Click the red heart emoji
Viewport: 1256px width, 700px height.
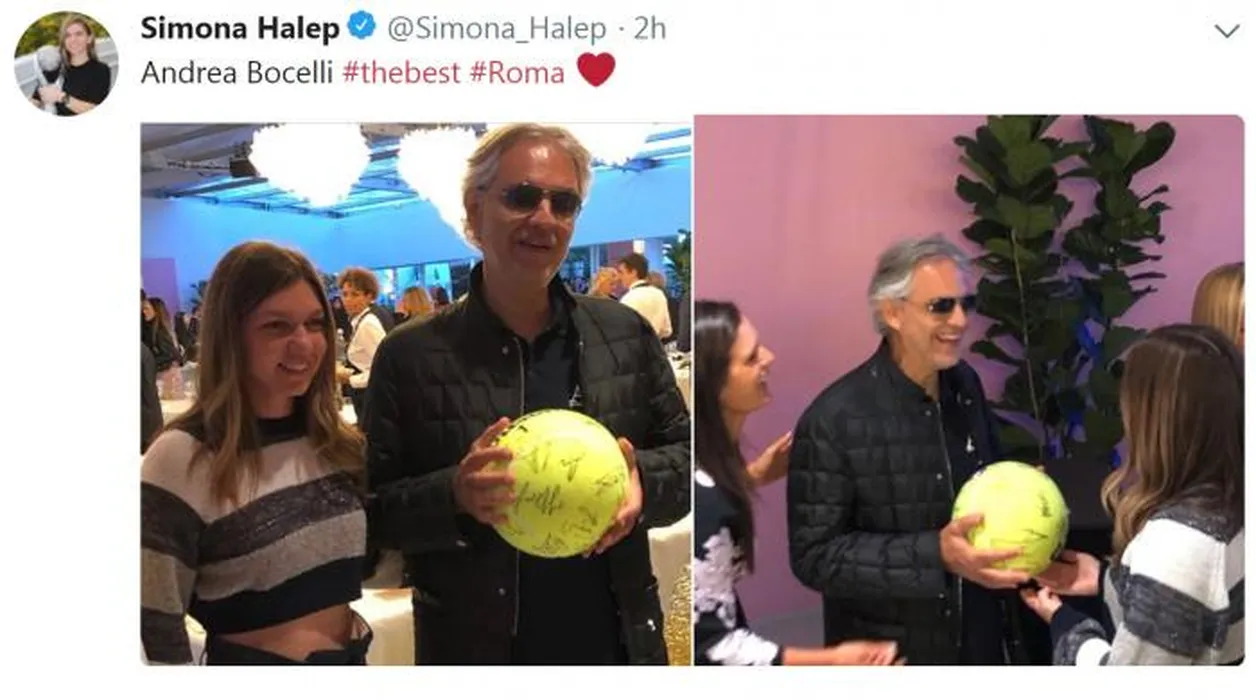(596, 70)
